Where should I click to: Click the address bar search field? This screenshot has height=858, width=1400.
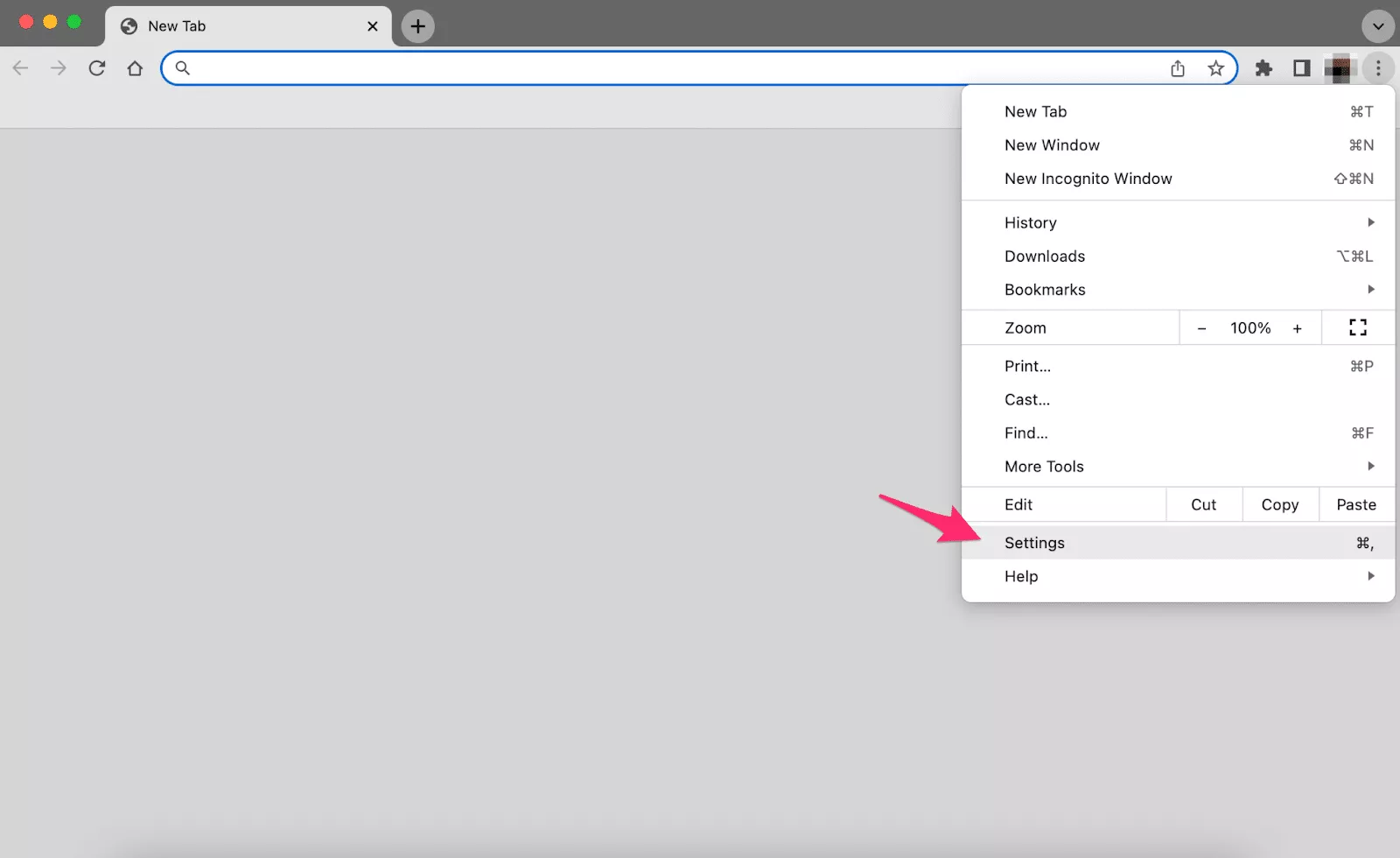pos(674,68)
